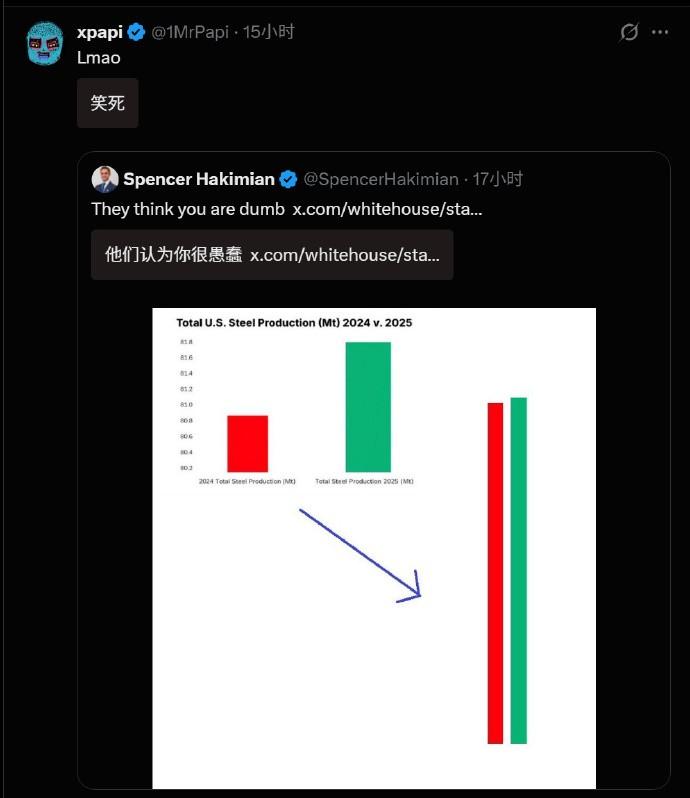
Task: Click Spencer Hakimian's verified checkmark
Action: [288, 180]
